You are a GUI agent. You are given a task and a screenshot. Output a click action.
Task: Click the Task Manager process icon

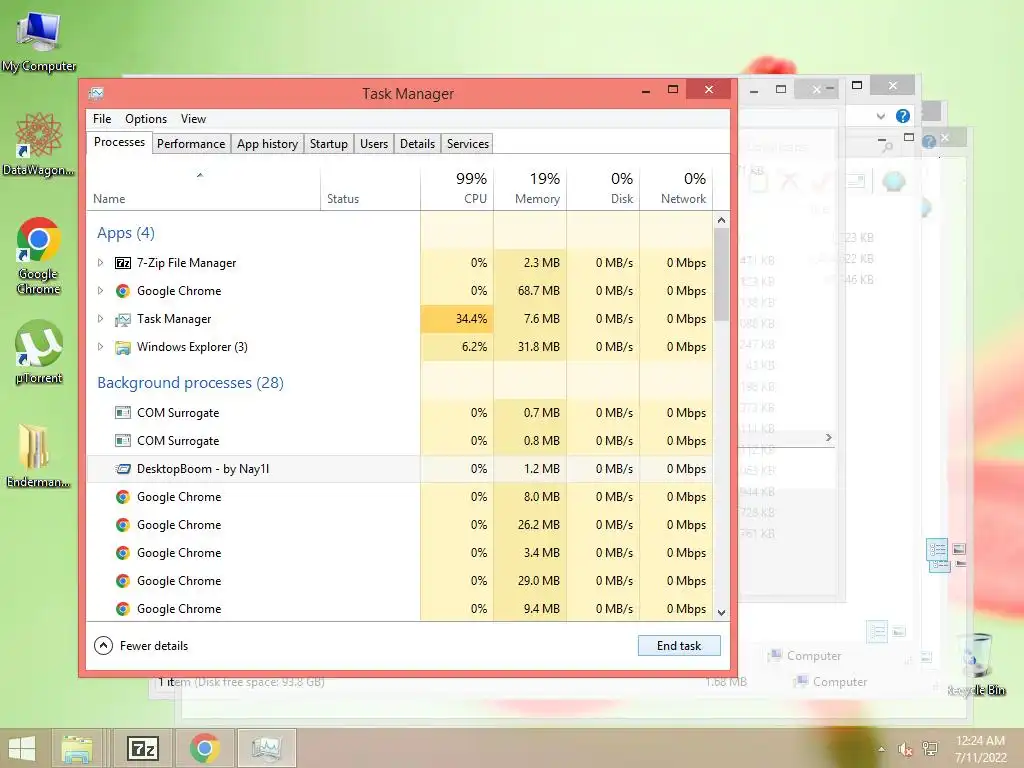[x=123, y=319]
